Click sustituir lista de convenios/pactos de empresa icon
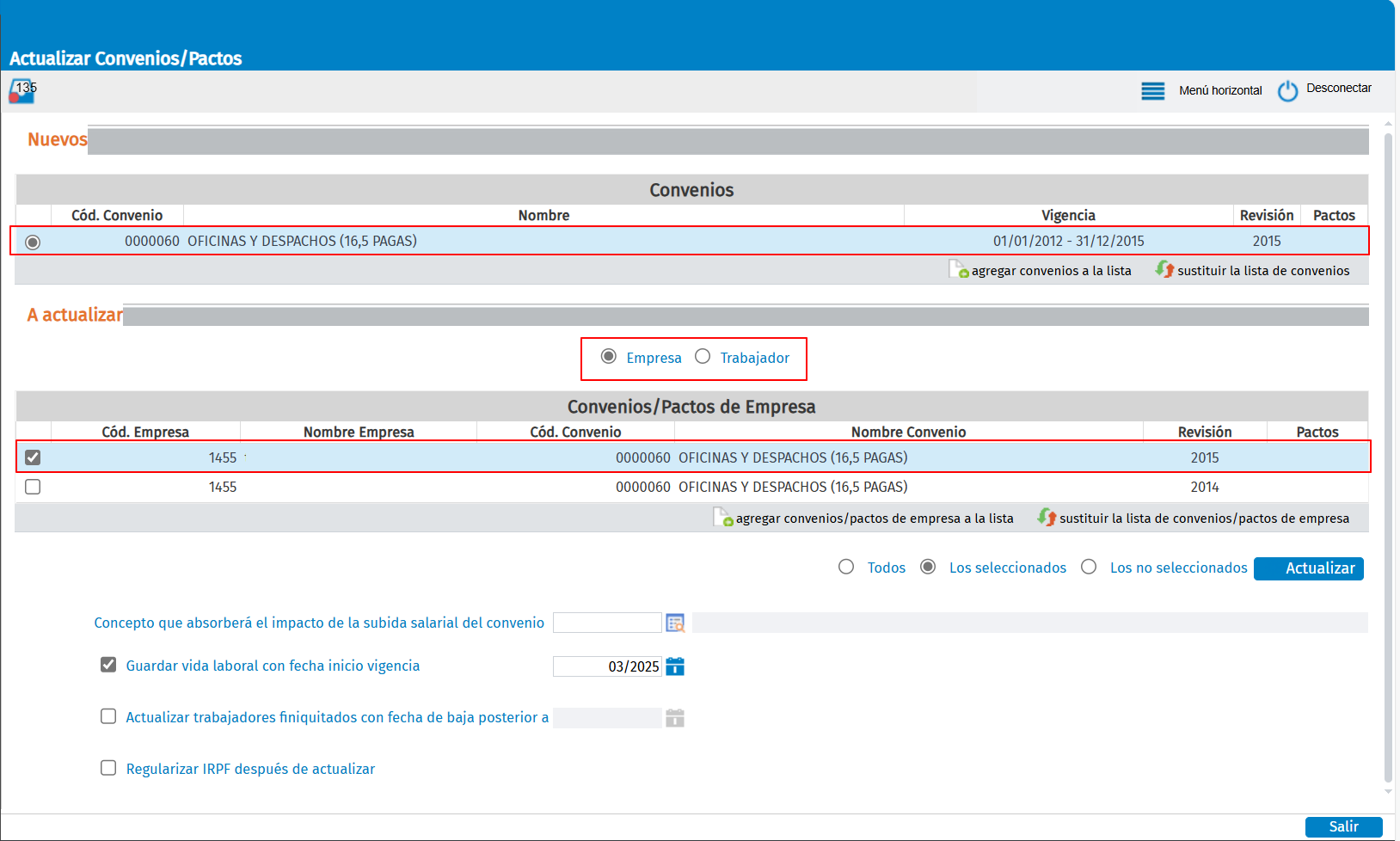 1047,518
